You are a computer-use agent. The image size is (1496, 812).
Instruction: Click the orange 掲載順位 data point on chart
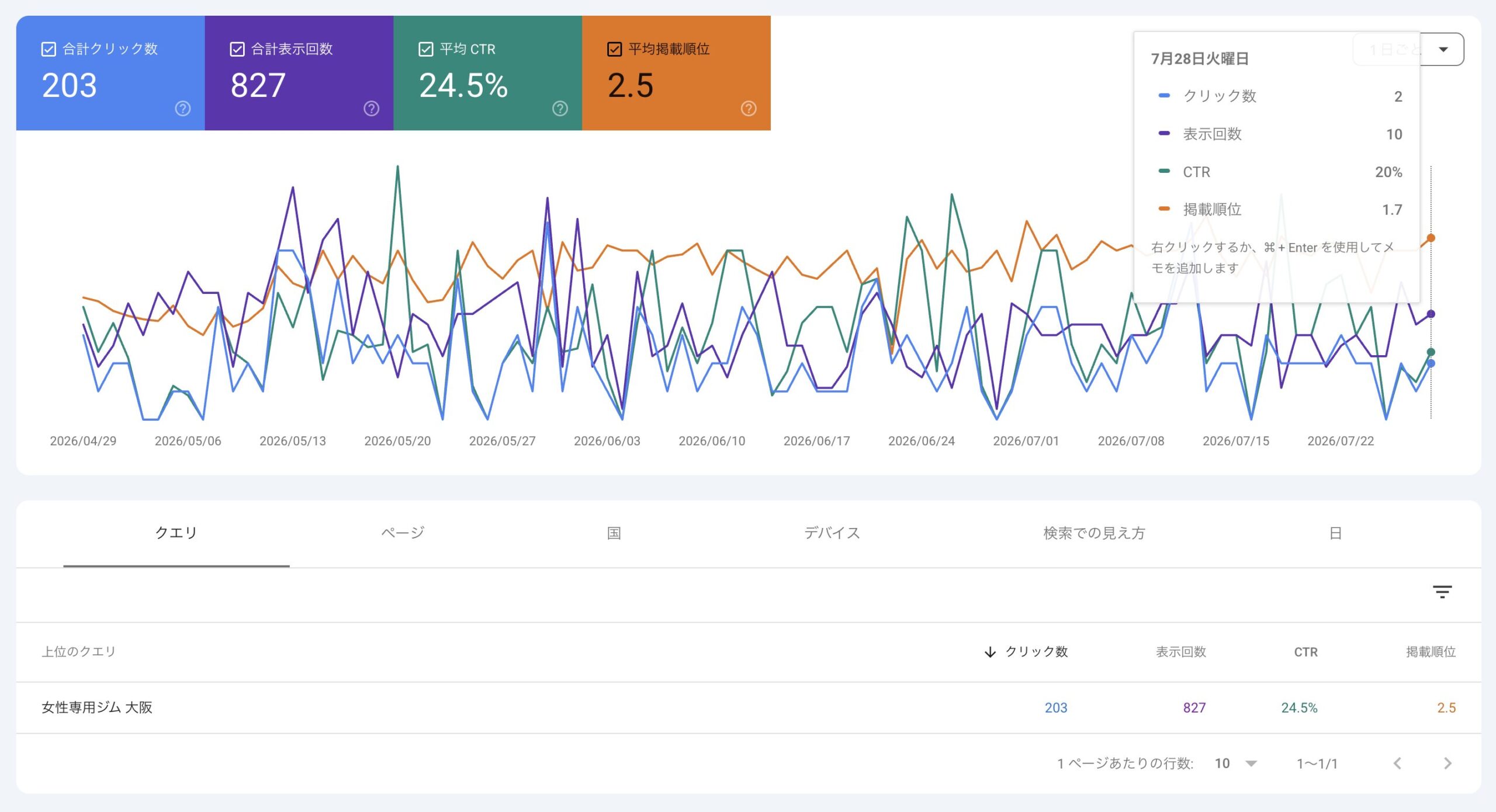click(1431, 238)
